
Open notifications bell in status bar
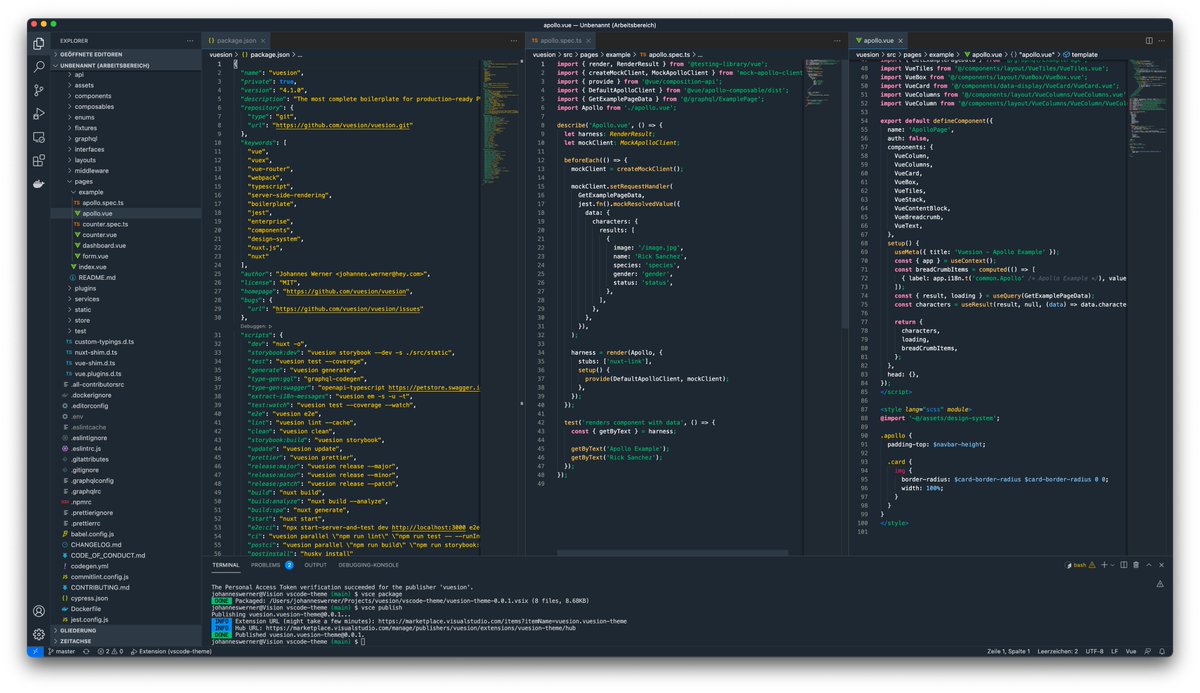click(x=1163, y=651)
